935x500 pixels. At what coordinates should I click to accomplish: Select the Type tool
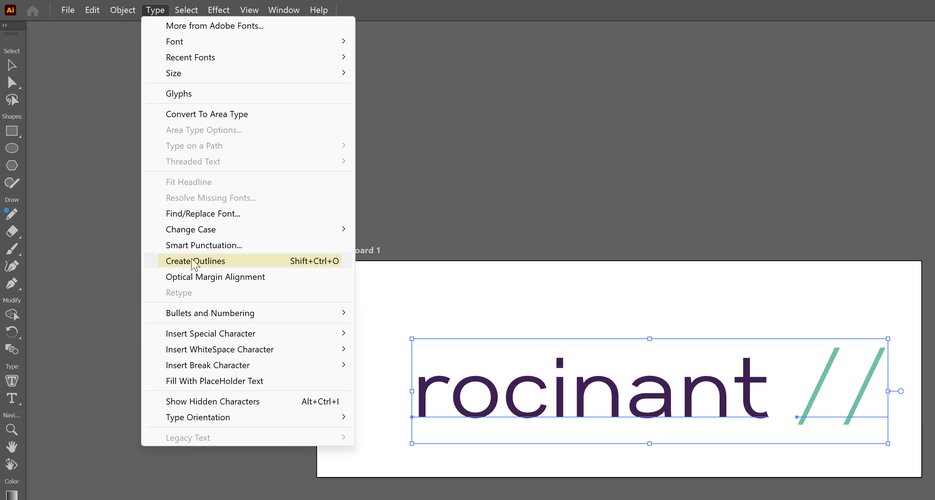tap(11, 398)
